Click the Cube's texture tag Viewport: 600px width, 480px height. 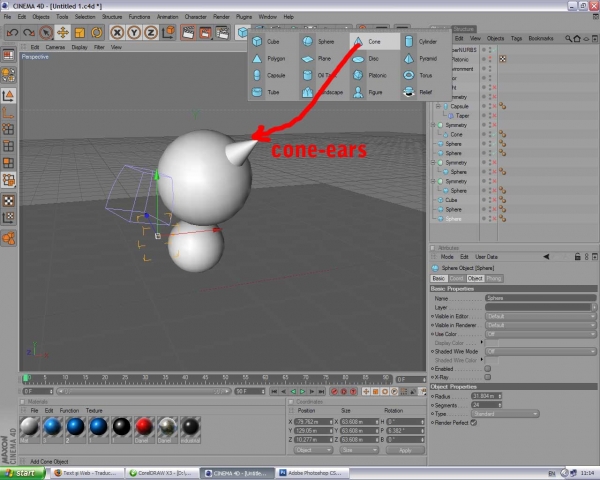[x=502, y=200]
